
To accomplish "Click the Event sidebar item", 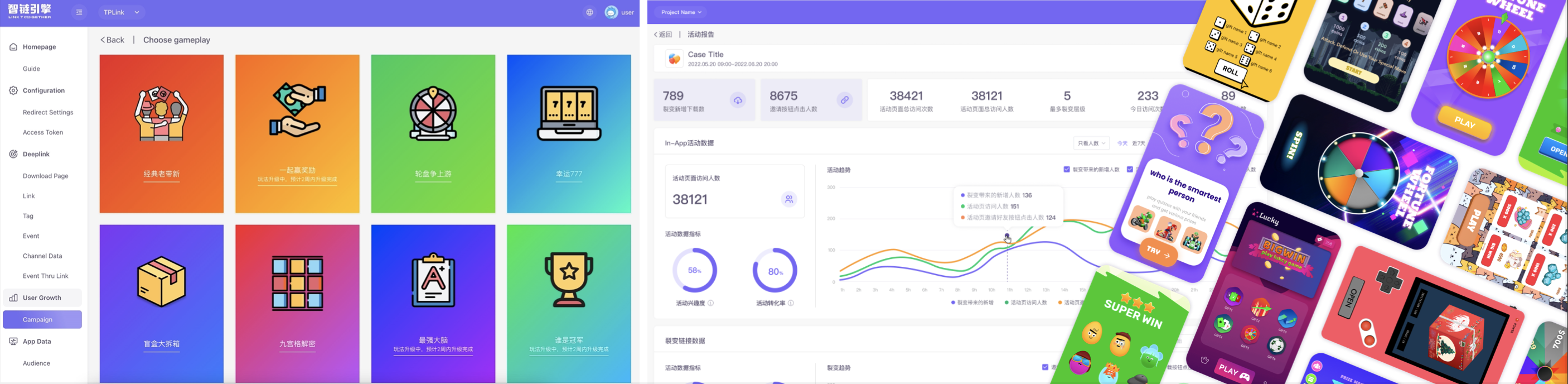I will pyautogui.click(x=31, y=236).
